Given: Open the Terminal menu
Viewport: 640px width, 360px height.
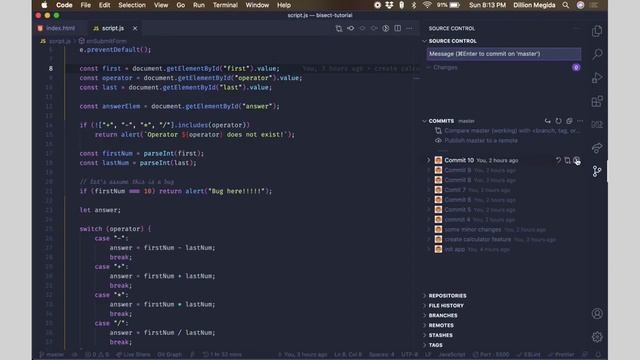Looking at the screenshot, I should click(x=225, y=5).
